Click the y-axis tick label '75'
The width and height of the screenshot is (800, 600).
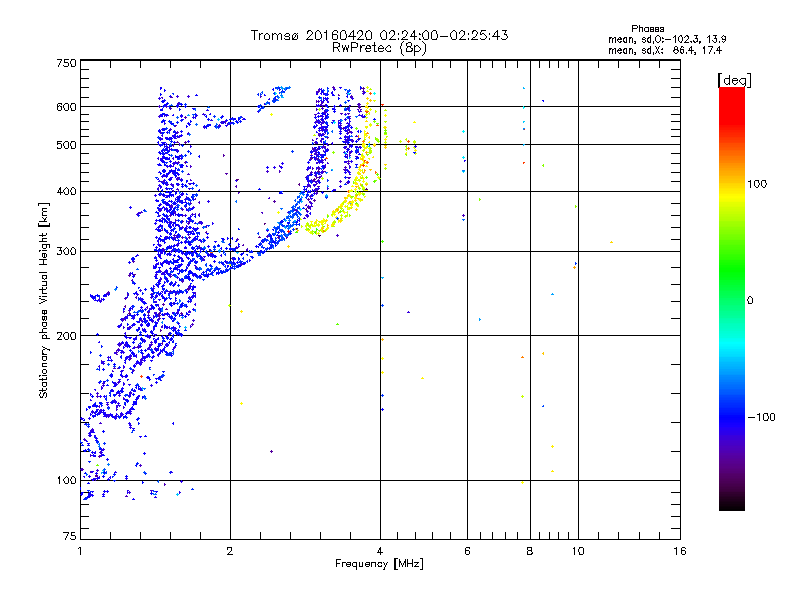70,536
